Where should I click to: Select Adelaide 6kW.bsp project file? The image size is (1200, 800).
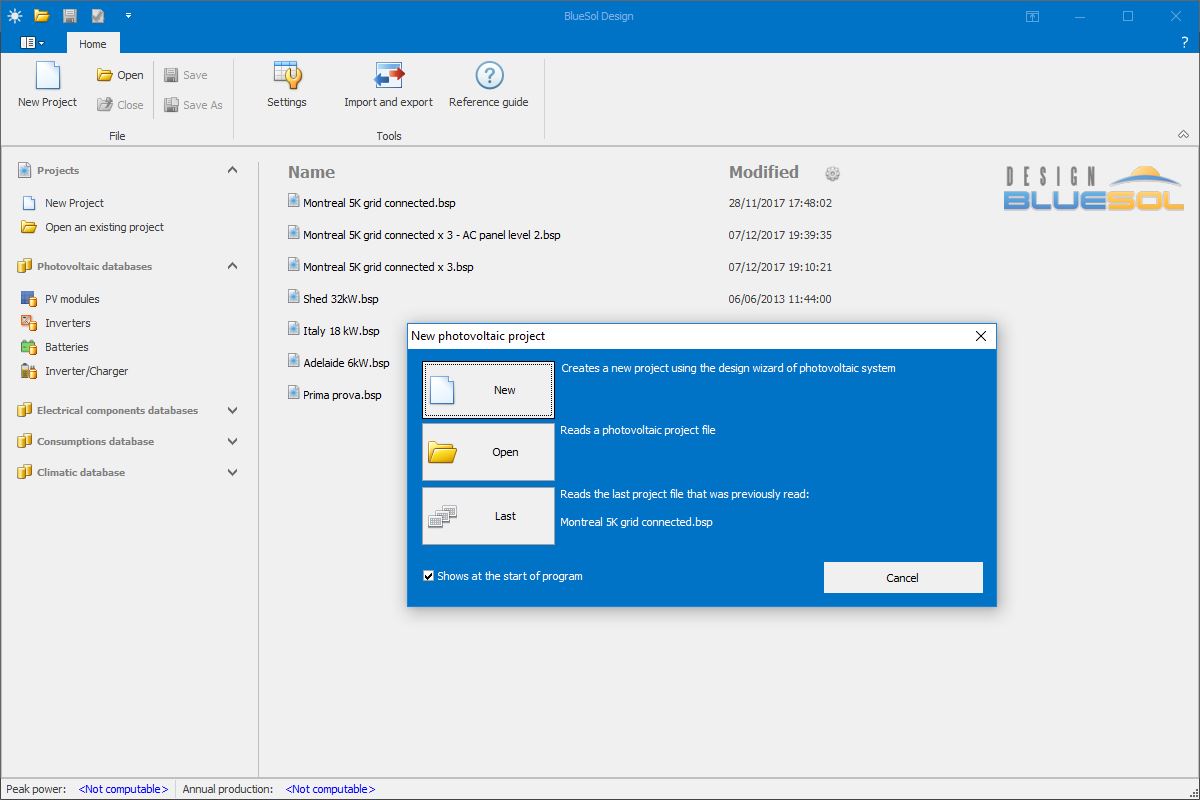[x=345, y=363]
